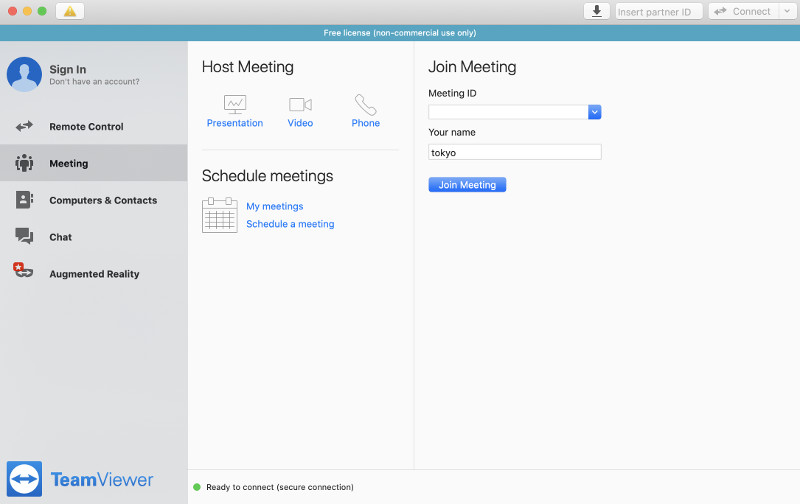Viewport: 800px width, 504px height.
Task: Start a Video meeting
Action: pyautogui.click(x=300, y=105)
